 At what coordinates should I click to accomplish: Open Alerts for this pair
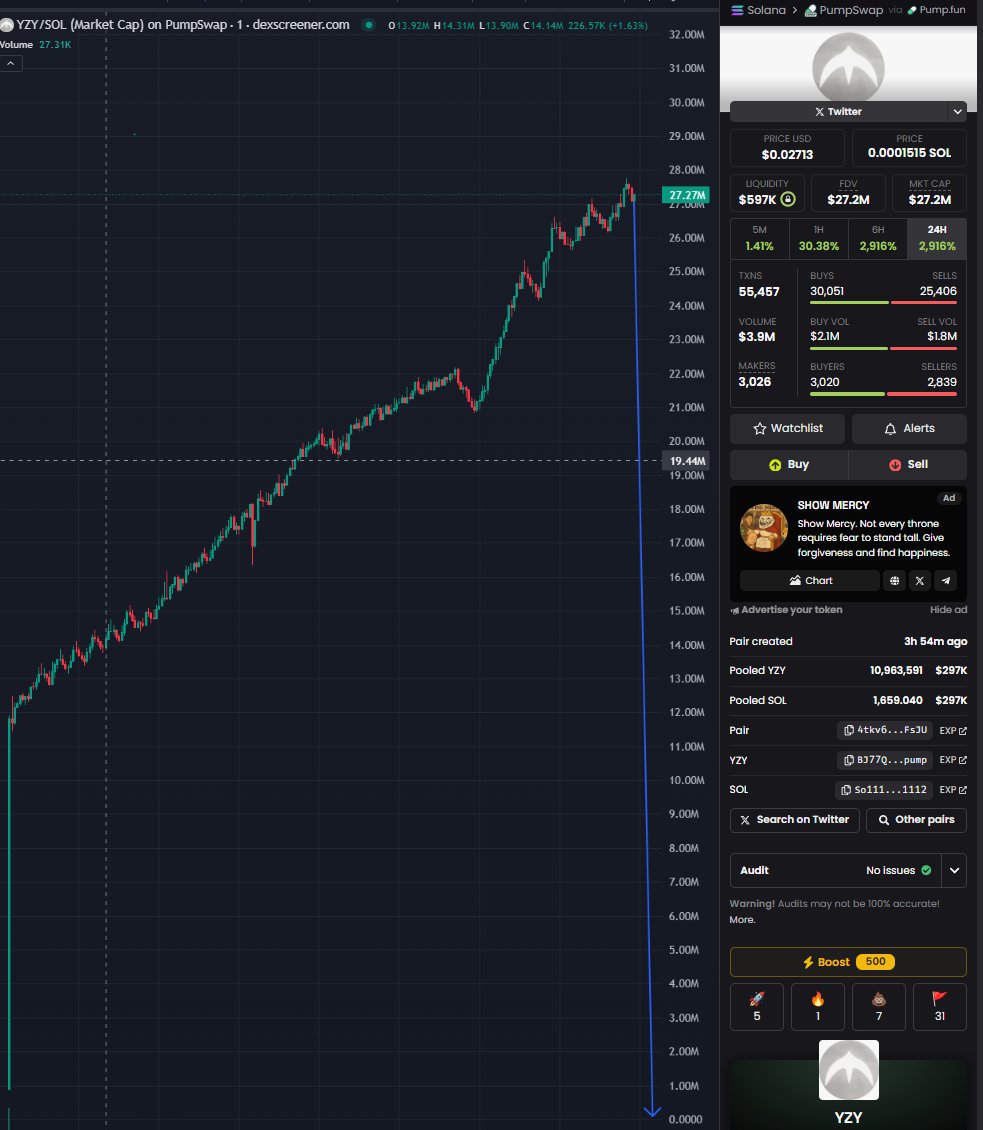[x=909, y=428]
